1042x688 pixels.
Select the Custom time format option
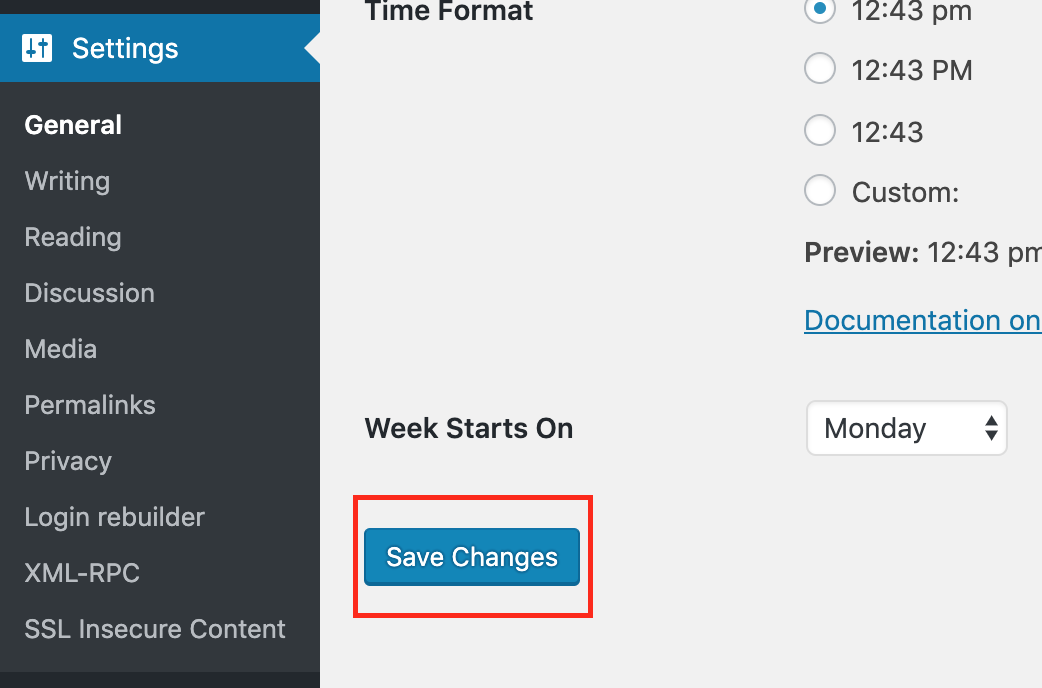point(820,190)
